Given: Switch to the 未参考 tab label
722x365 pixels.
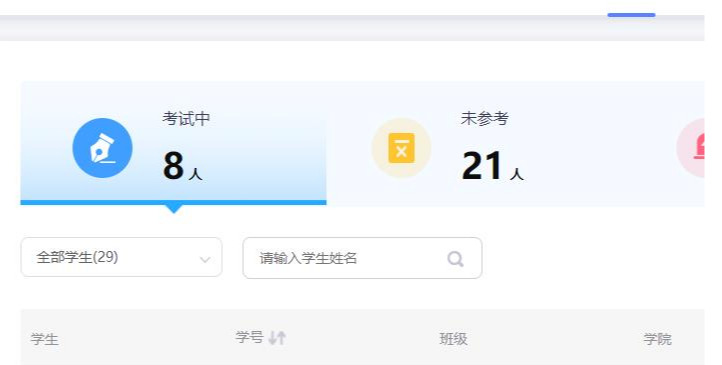Looking at the screenshot, I should pos(484,119).
